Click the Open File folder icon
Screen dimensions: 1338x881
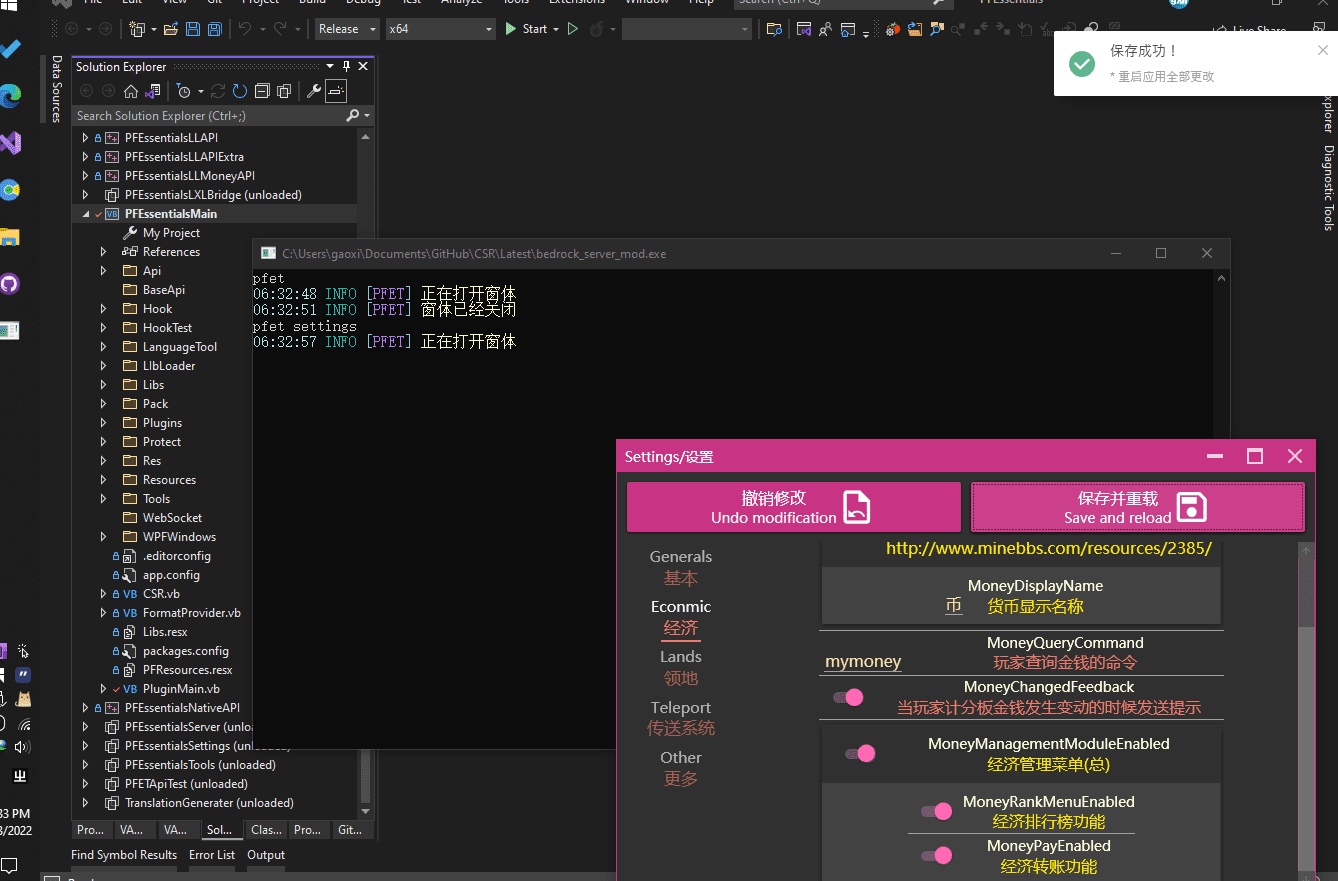170,29
